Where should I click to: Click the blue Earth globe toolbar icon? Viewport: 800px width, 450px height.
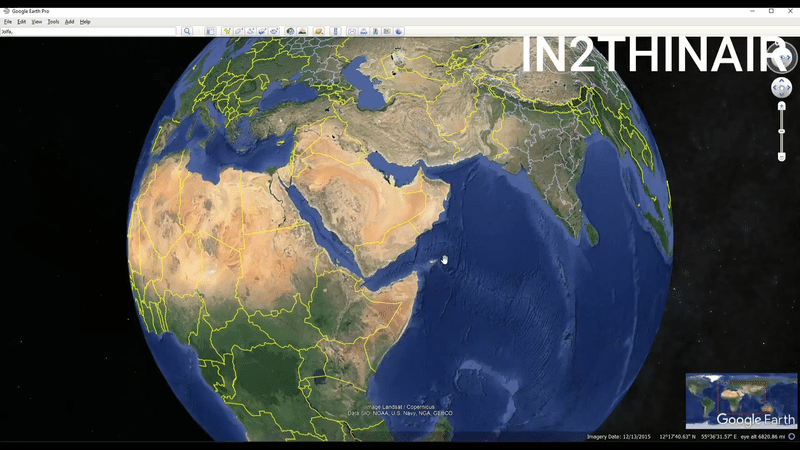399,31
